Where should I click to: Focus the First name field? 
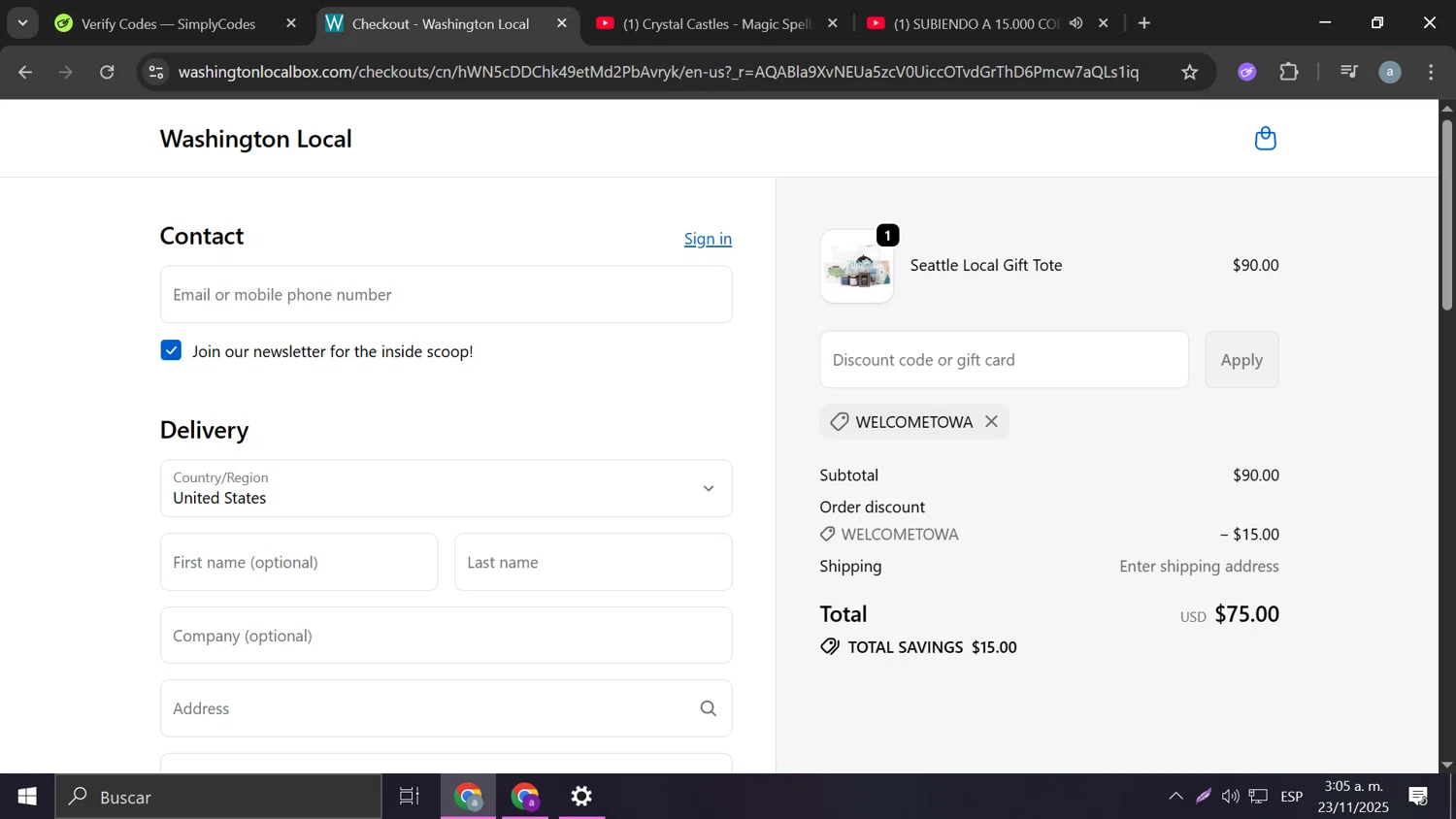coord(299,562)
